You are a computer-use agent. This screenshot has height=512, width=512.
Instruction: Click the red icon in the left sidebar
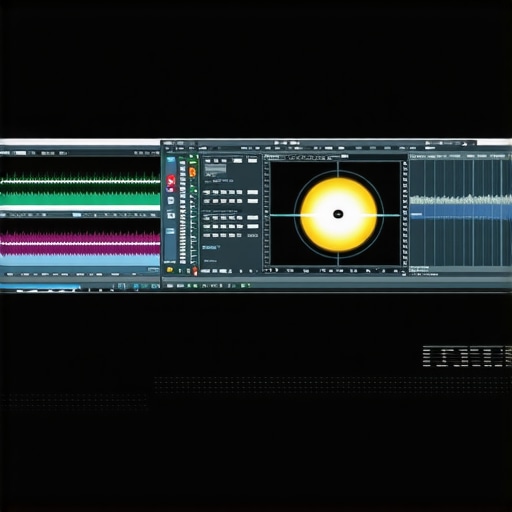click(x=171, y=180)
